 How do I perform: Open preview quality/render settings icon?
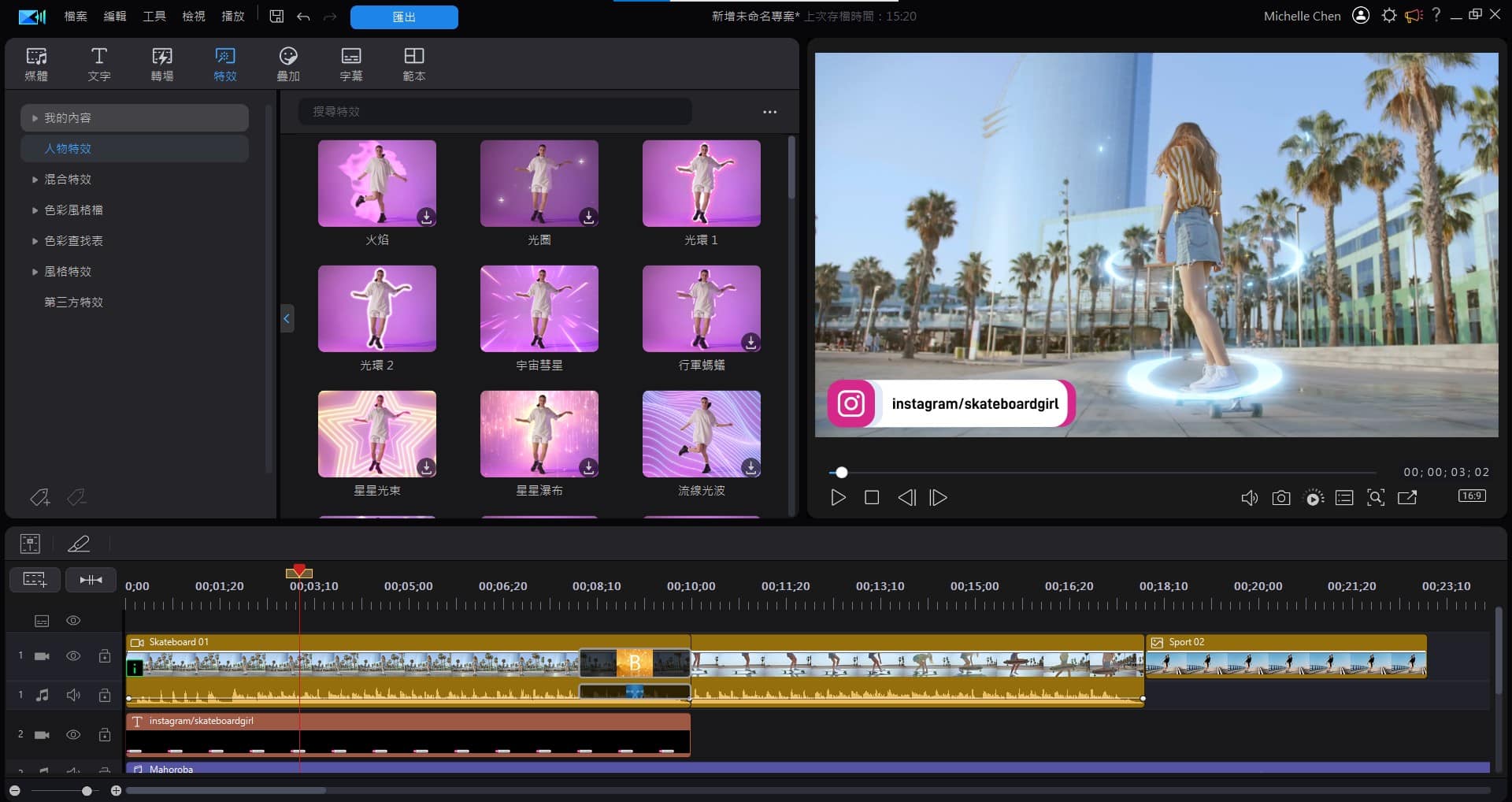[1313, 497]
